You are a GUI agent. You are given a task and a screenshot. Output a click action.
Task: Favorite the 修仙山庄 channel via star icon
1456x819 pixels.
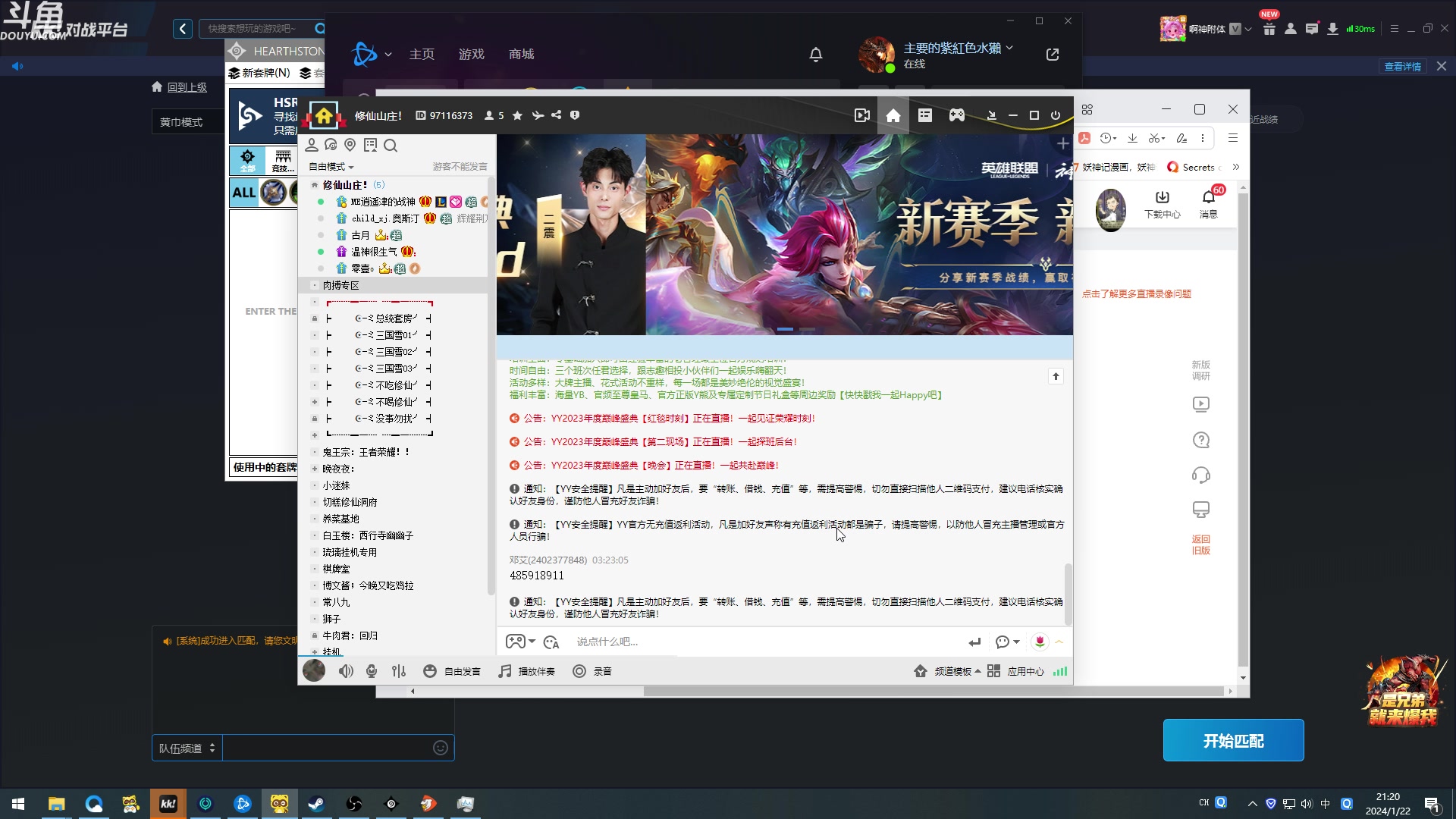(x=518, y=115)
